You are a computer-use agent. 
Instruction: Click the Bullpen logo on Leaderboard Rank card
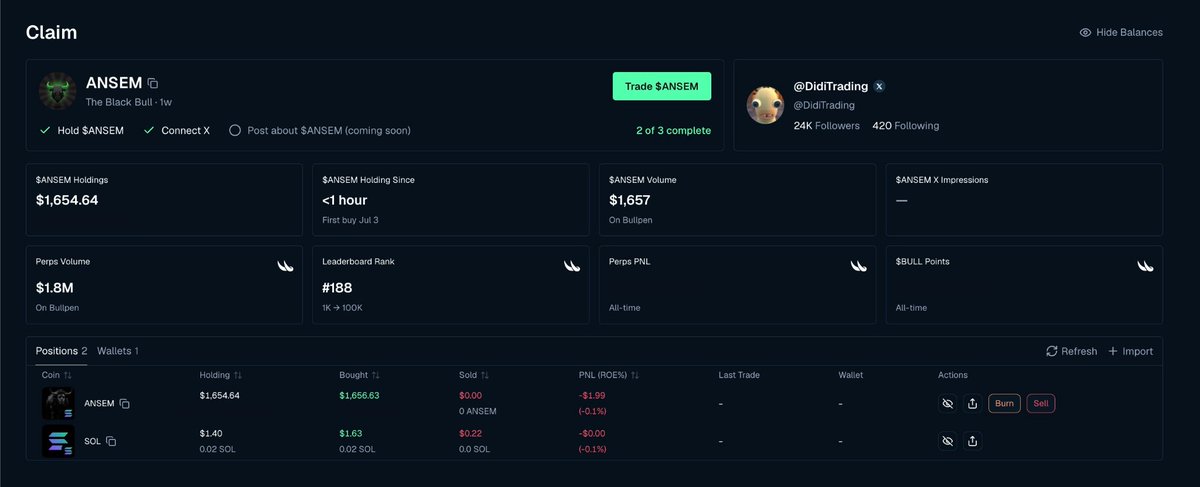[x=572, y=266]
